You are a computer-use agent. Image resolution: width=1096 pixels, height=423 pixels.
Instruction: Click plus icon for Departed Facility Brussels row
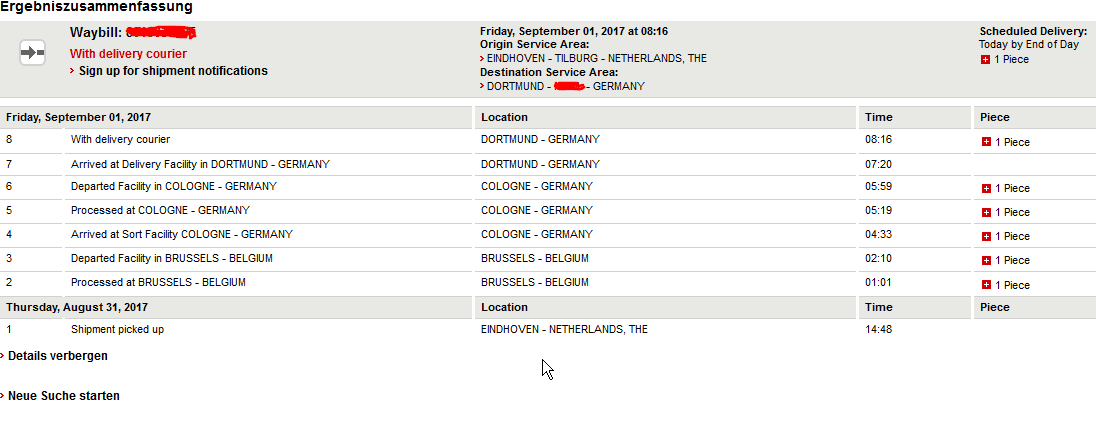coord(986,260)
